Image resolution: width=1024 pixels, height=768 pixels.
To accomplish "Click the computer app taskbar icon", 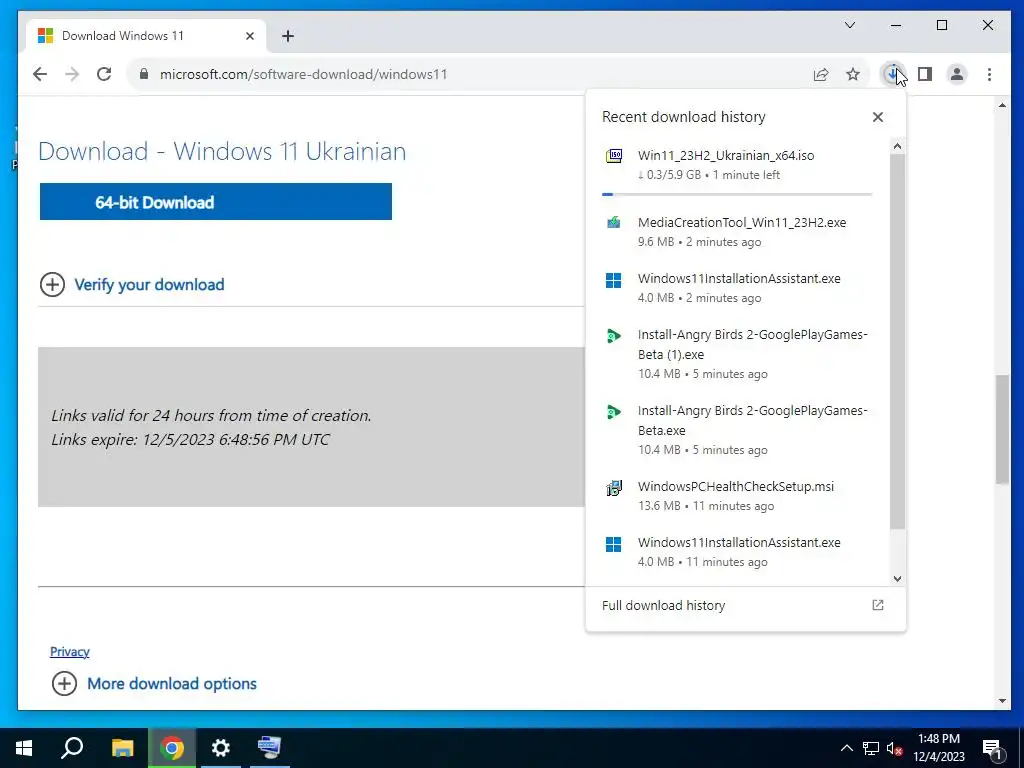I will [x=269, y=748].
